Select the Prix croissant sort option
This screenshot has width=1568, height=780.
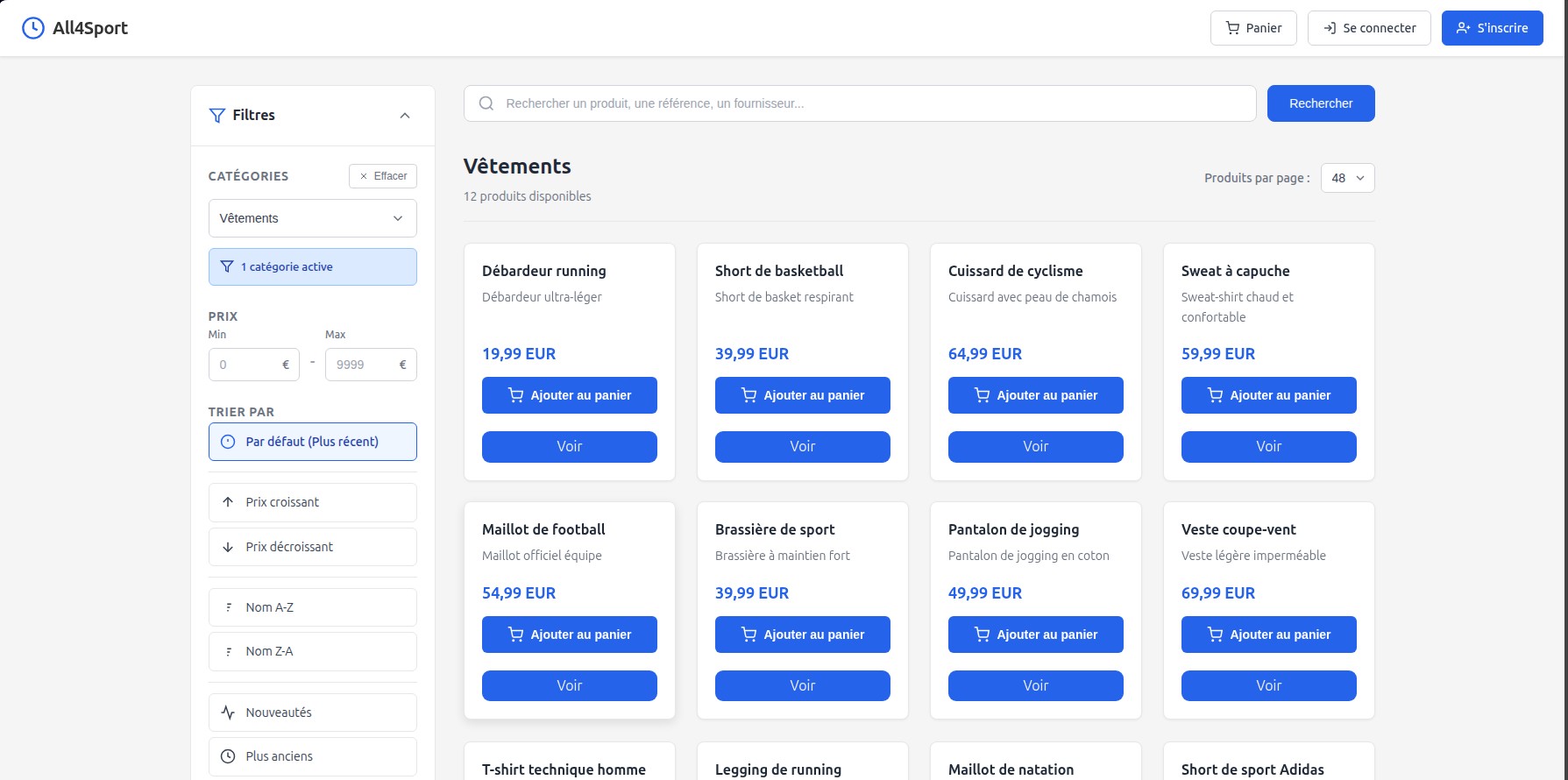[312, 502]
